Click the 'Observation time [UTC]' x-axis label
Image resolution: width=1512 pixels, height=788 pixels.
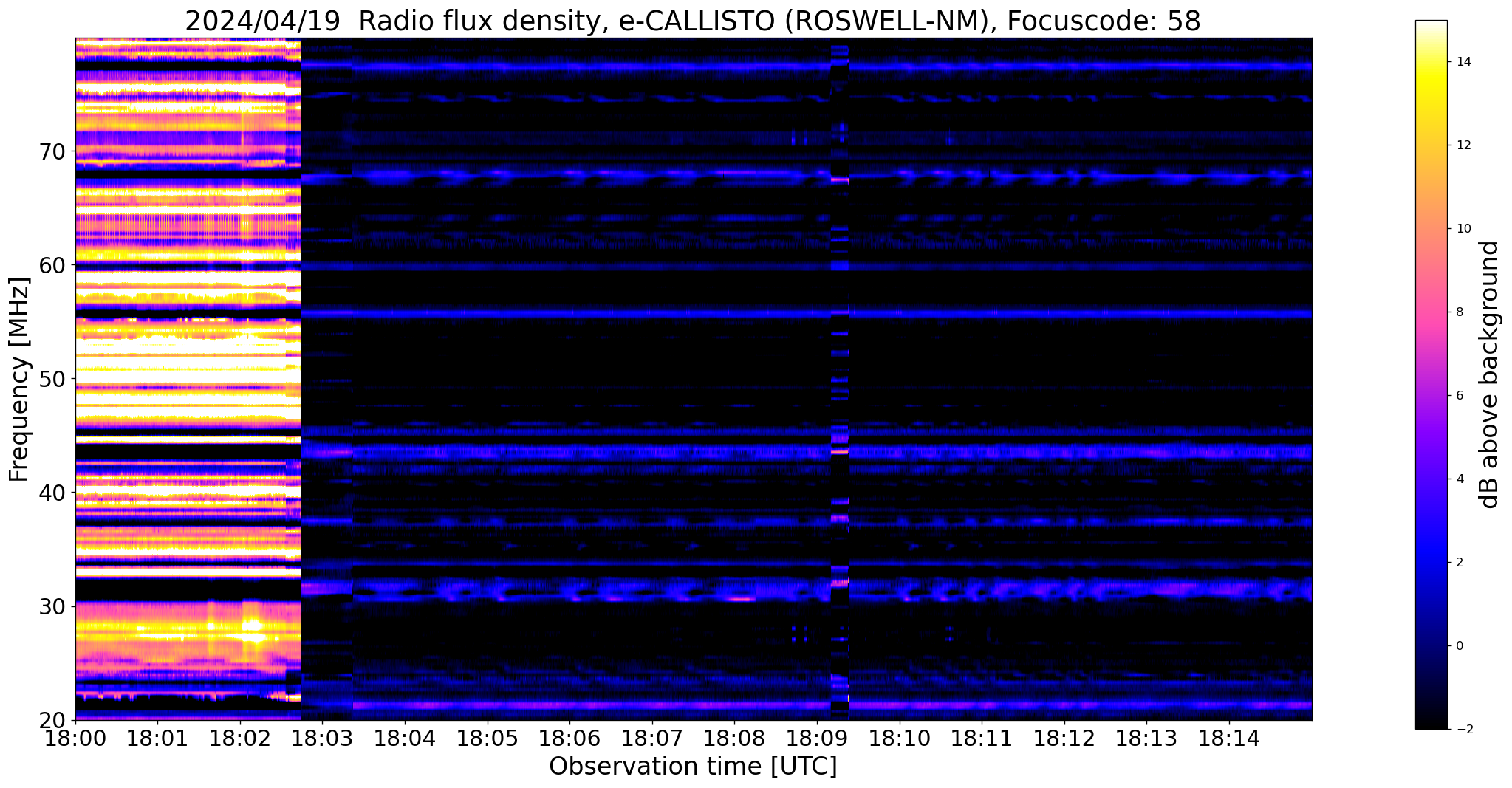coord(693,767)
